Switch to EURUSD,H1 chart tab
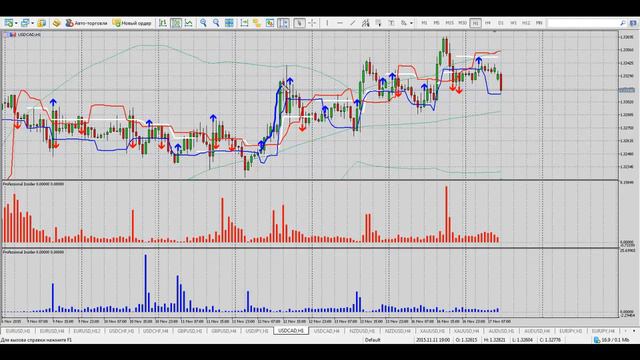The height and width of the screenshot is (360, 640). click(18, 331)
